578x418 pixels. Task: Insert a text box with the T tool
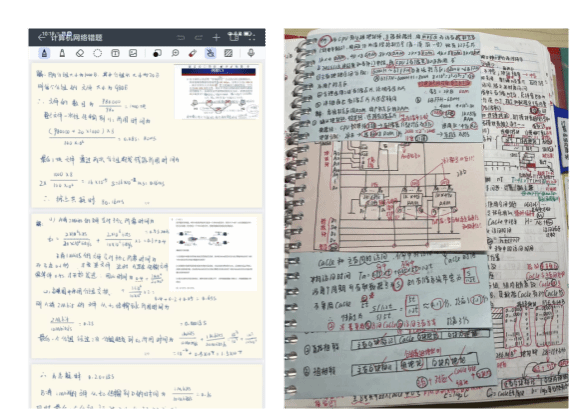pos(115,53)
